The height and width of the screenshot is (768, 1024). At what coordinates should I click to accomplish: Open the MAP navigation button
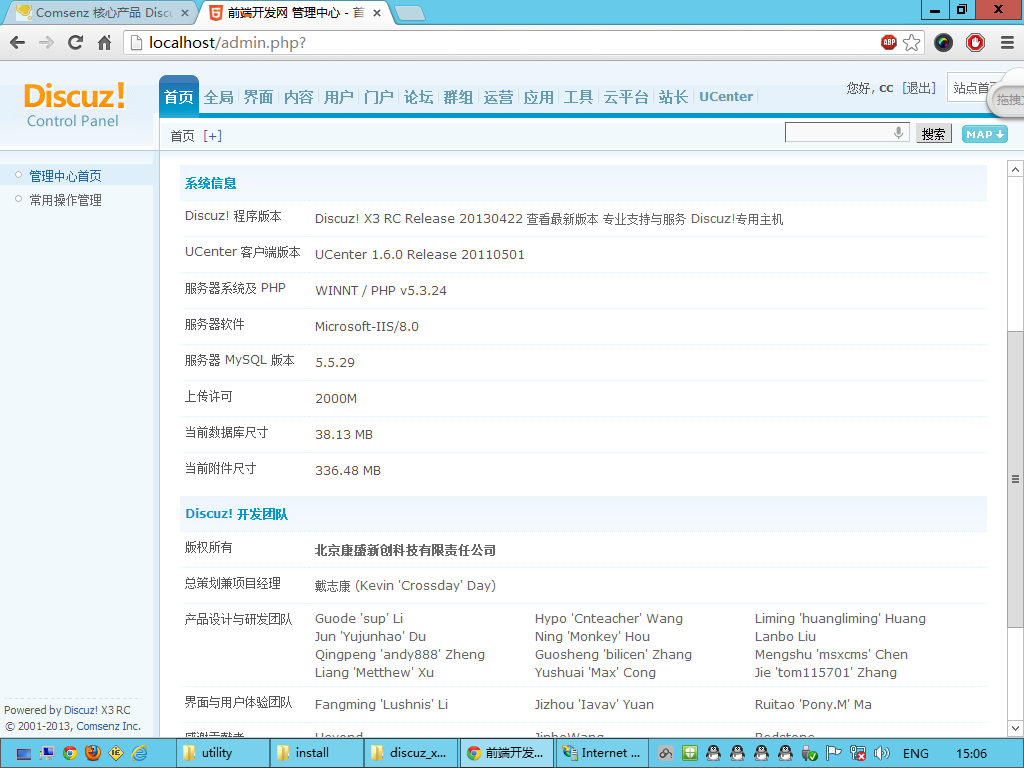click(985, 135)
